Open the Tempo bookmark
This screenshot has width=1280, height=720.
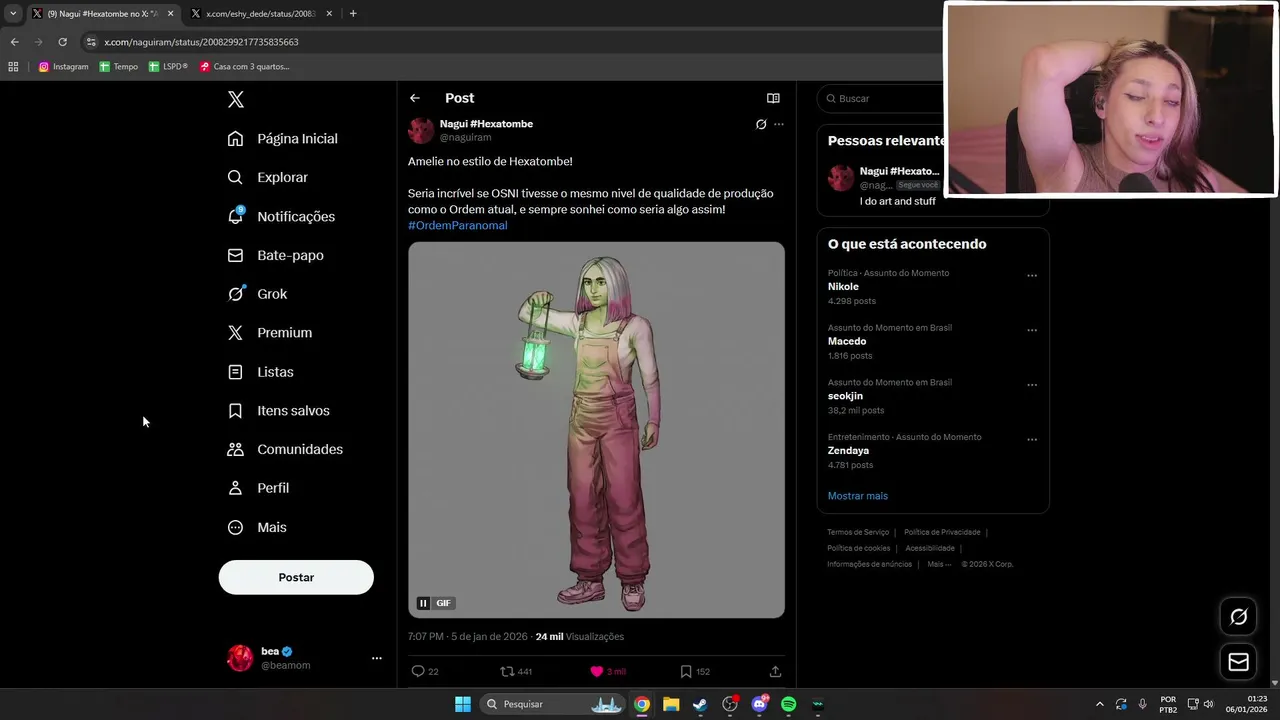click(118, 67)
